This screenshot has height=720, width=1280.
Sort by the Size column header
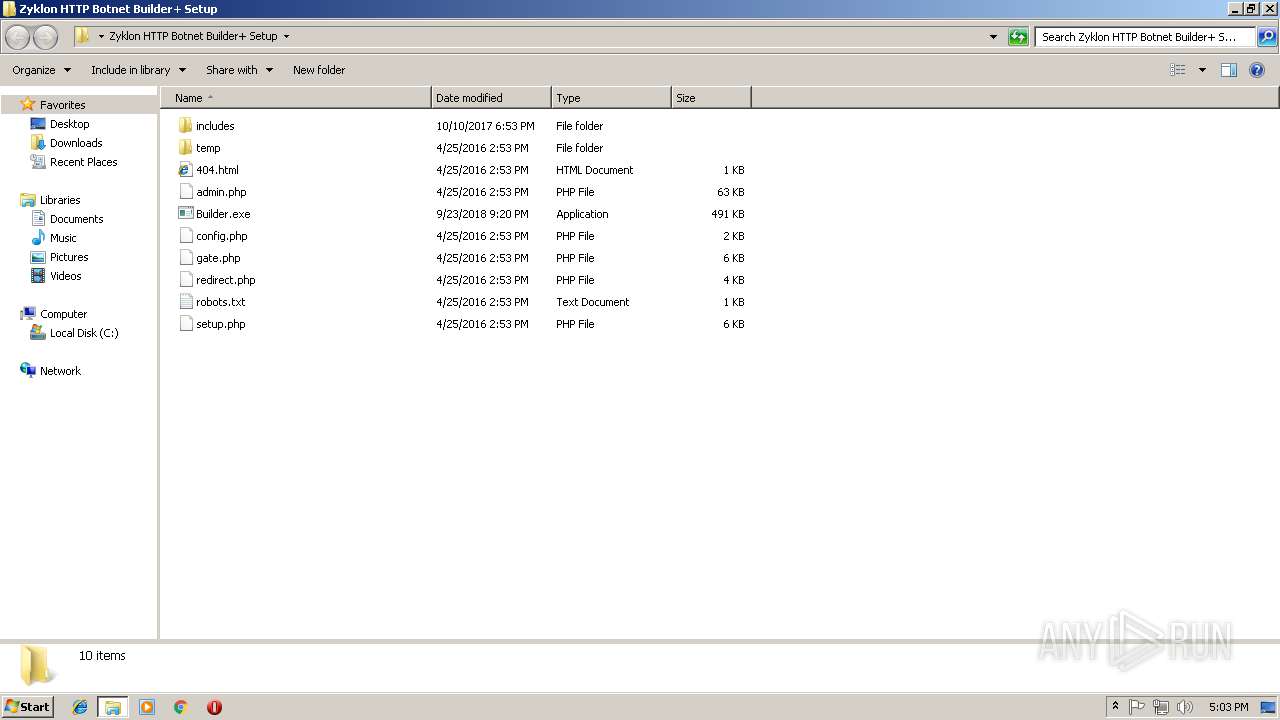pos(711,98)
